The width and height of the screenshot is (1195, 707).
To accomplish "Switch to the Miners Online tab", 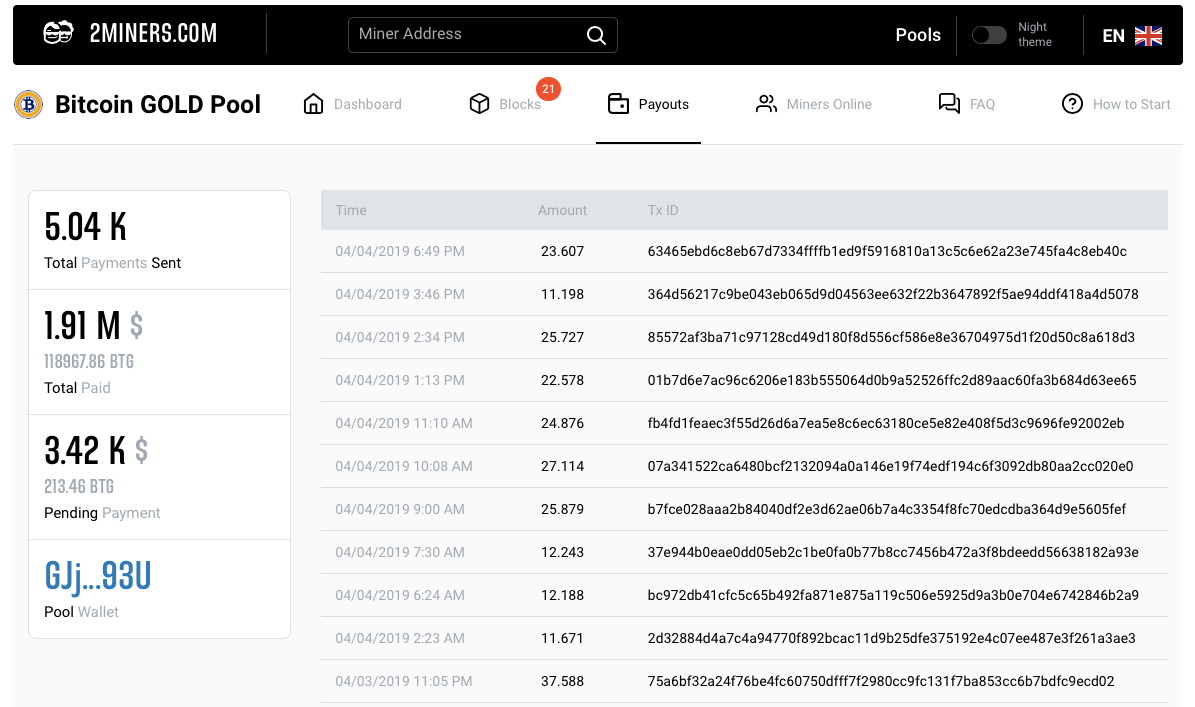I will [828, 104].
